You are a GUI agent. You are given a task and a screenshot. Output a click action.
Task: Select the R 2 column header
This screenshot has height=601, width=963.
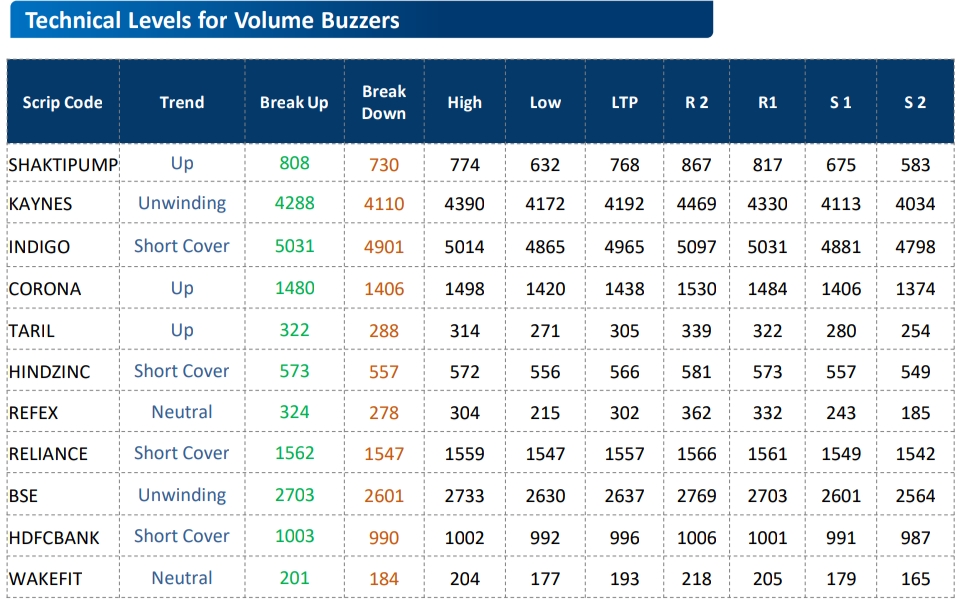coord(697,102)
